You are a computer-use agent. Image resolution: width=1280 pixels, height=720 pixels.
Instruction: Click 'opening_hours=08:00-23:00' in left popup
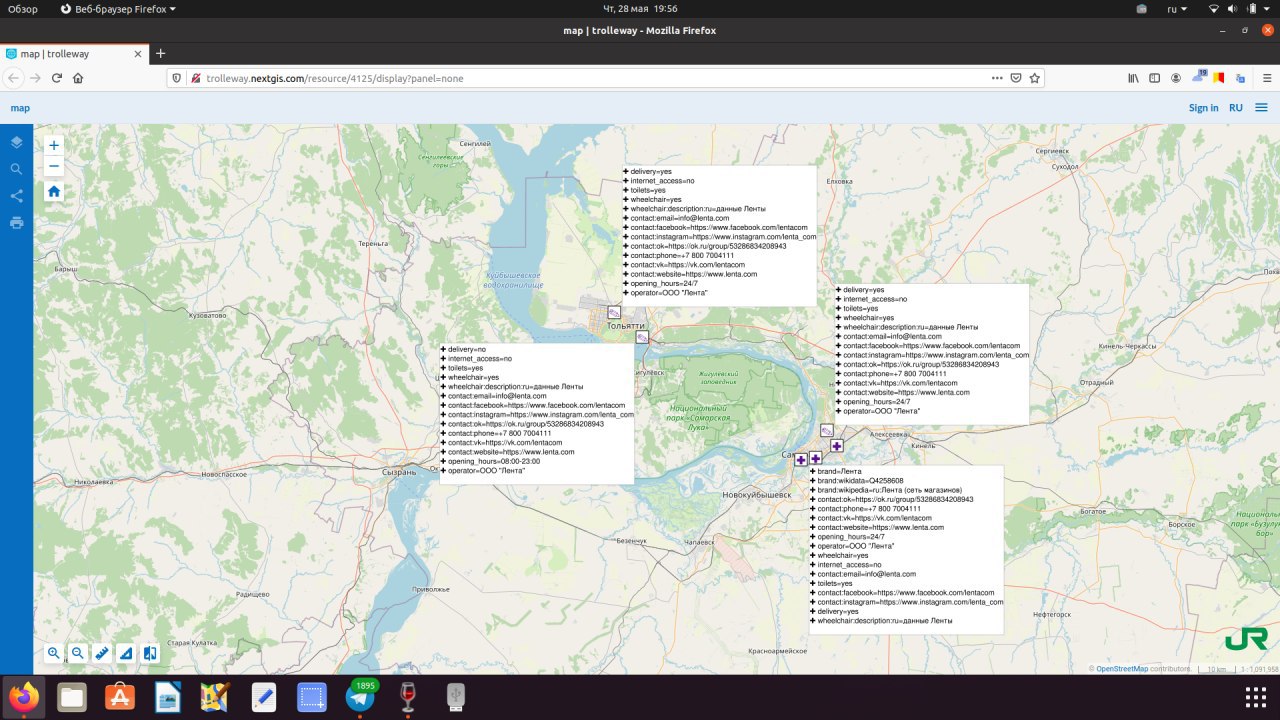click(494, 461)
